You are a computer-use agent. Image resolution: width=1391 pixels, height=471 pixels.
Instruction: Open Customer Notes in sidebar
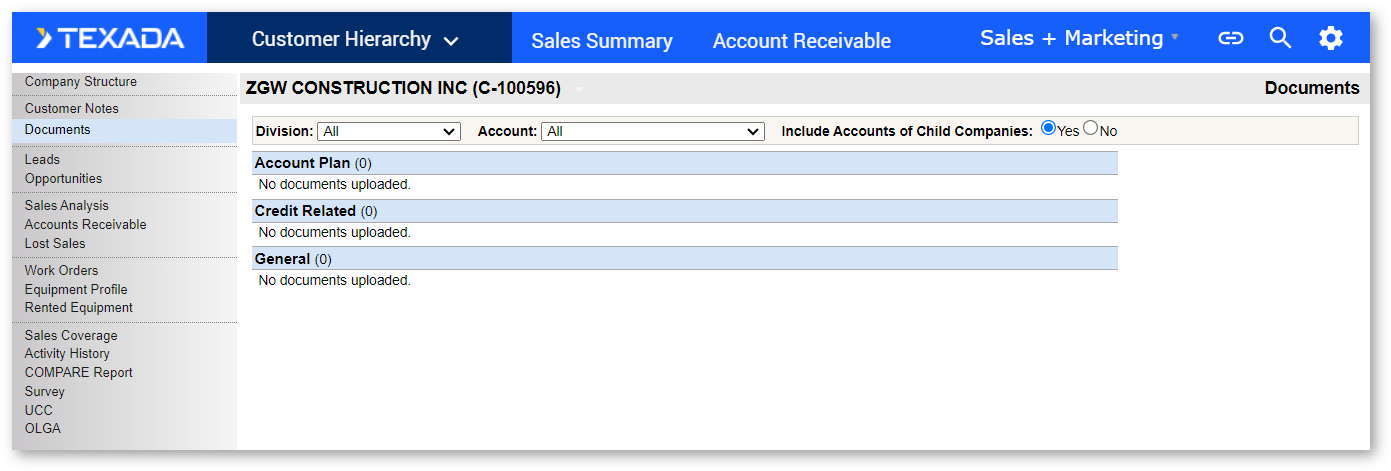point(72,109)
